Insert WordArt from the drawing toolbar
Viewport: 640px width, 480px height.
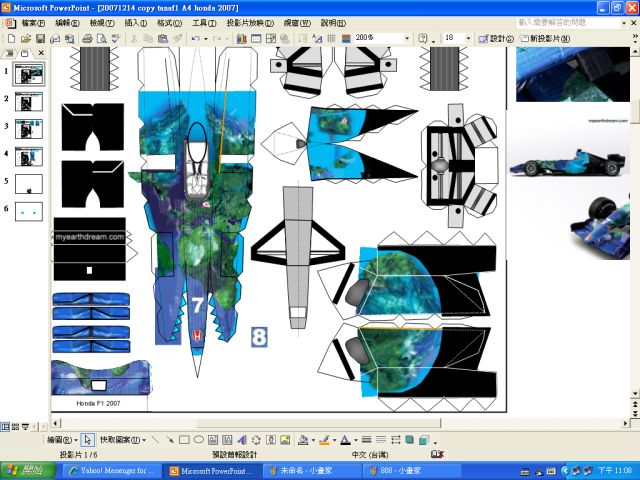point(242,440)
